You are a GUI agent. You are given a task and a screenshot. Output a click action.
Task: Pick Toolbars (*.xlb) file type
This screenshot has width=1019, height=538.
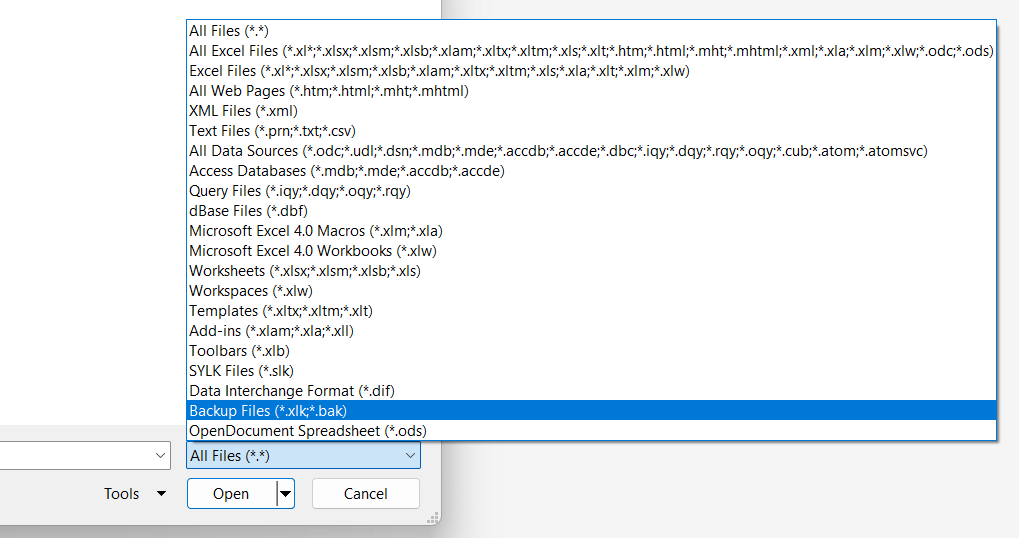[x=591, y=351]
